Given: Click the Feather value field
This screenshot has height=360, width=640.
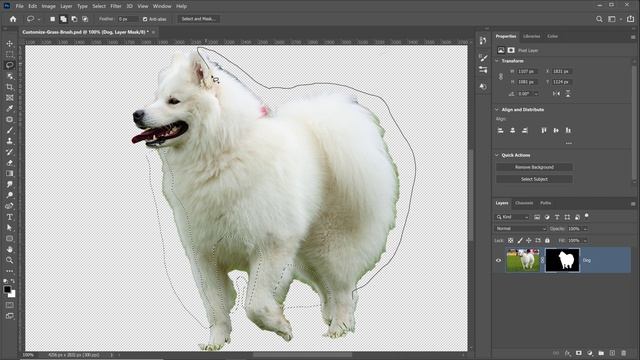Looking at the screenshot, I should [127, 19].
